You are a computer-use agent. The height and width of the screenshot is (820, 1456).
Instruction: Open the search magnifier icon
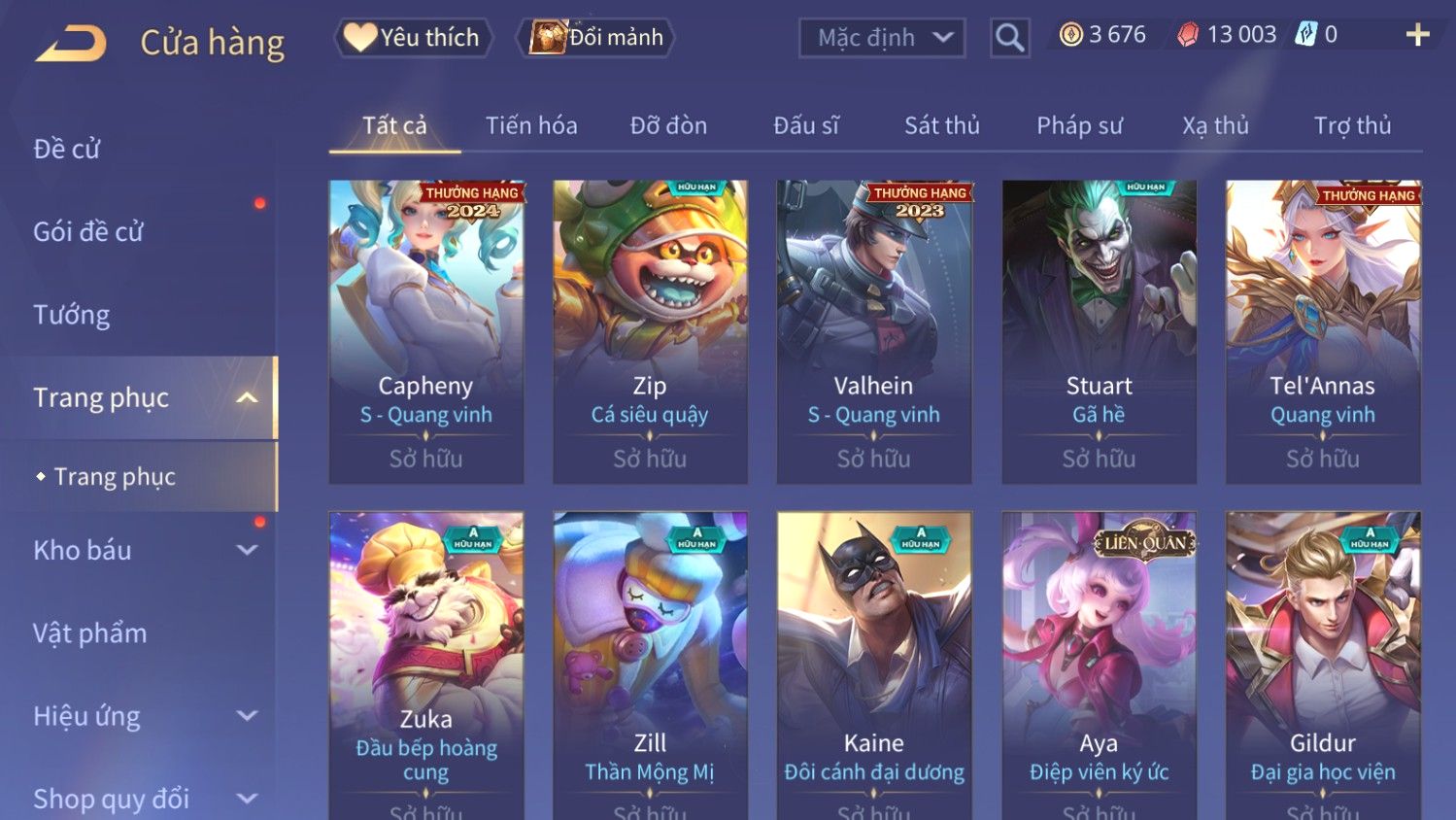[1010, 38]
